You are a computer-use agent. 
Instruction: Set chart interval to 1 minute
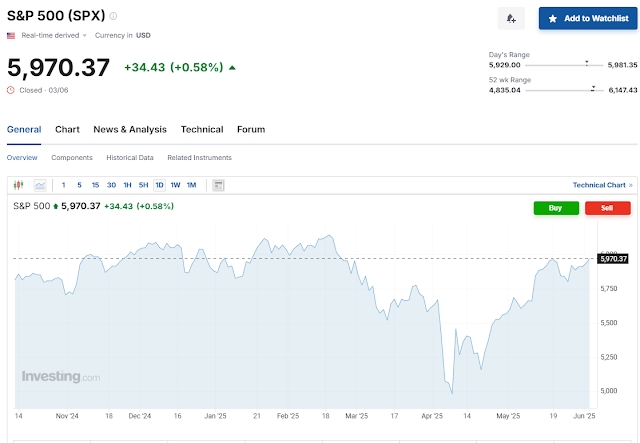click(64, 185)
